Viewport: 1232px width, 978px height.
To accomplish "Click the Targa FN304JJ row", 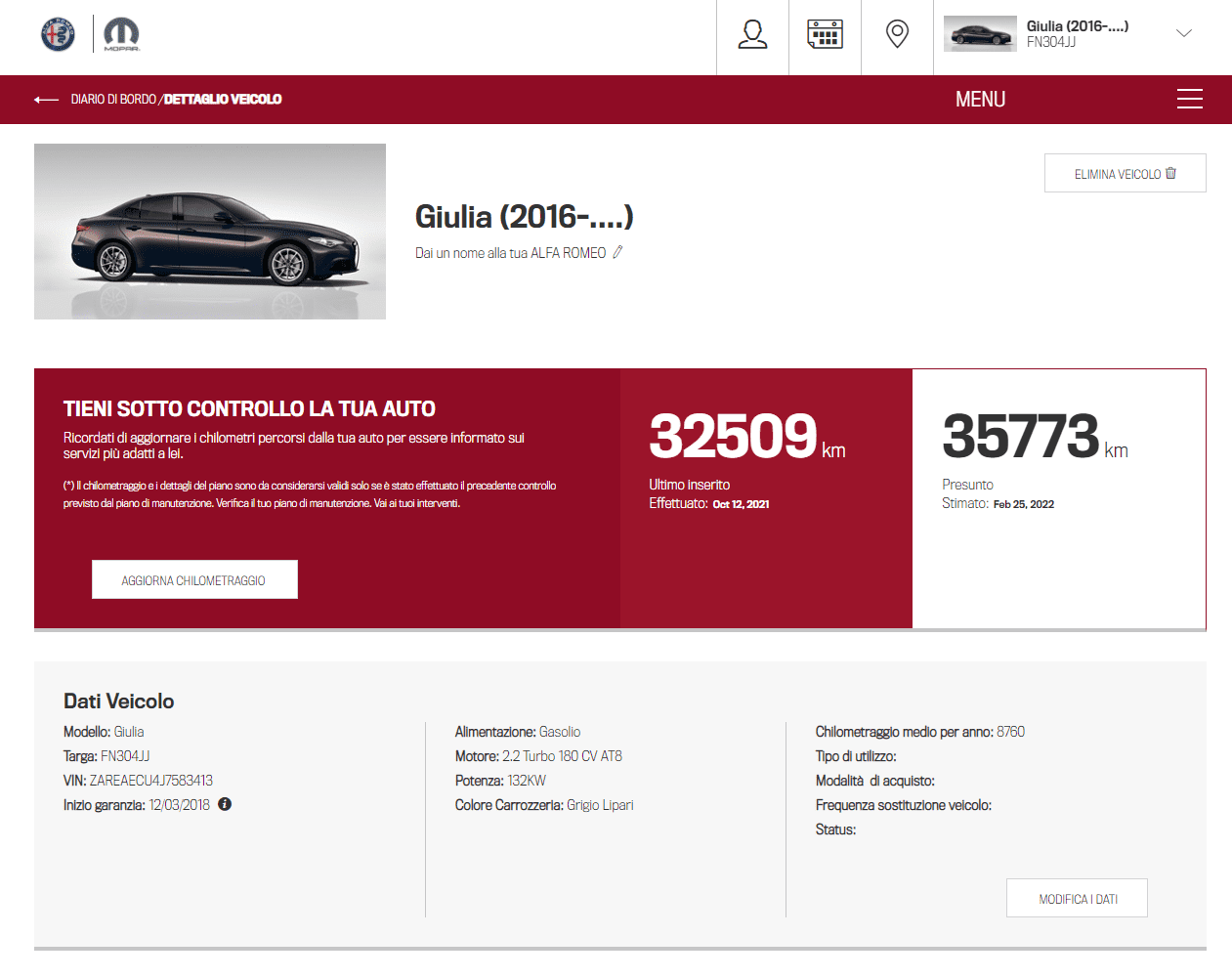I will tap(106, 756).
